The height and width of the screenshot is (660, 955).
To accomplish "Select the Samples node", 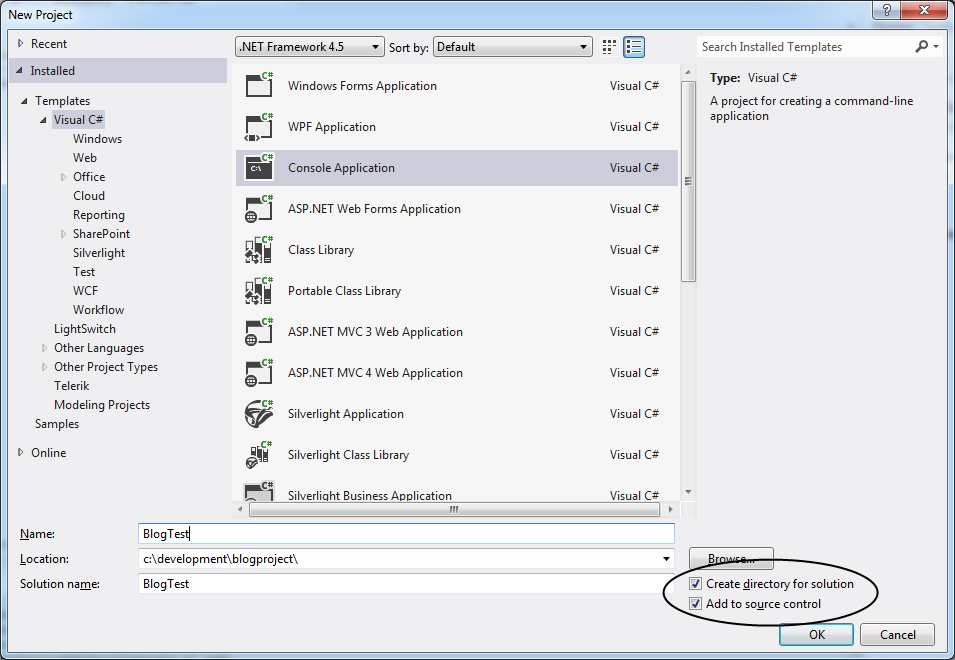I will coord(57,424).
